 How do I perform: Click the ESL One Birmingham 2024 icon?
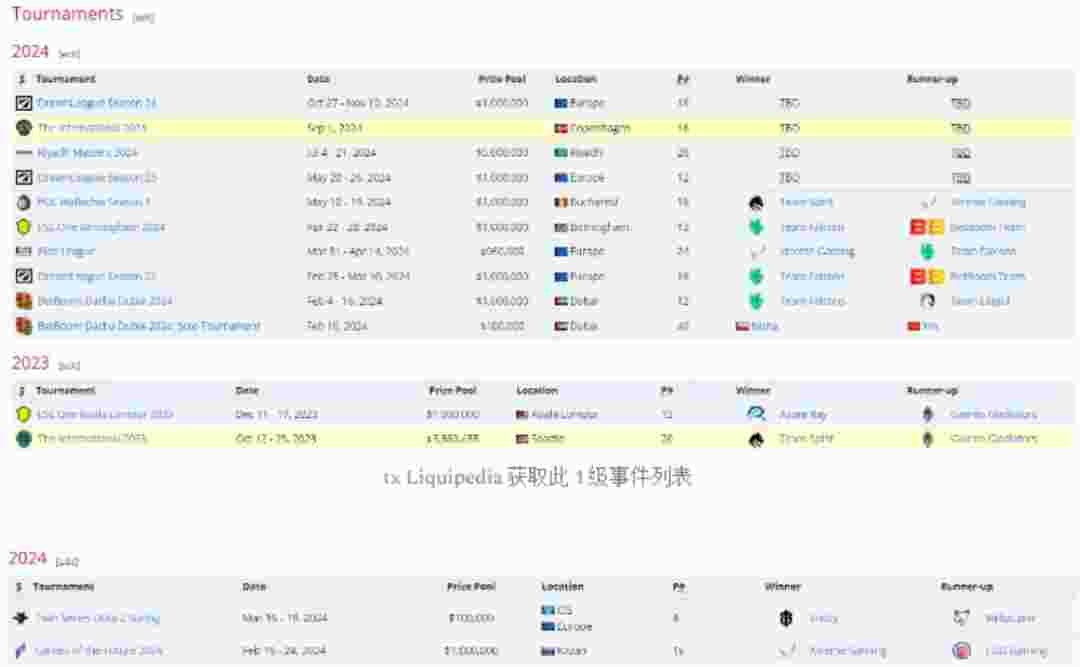pyautogui.click(x=23, y=227)
